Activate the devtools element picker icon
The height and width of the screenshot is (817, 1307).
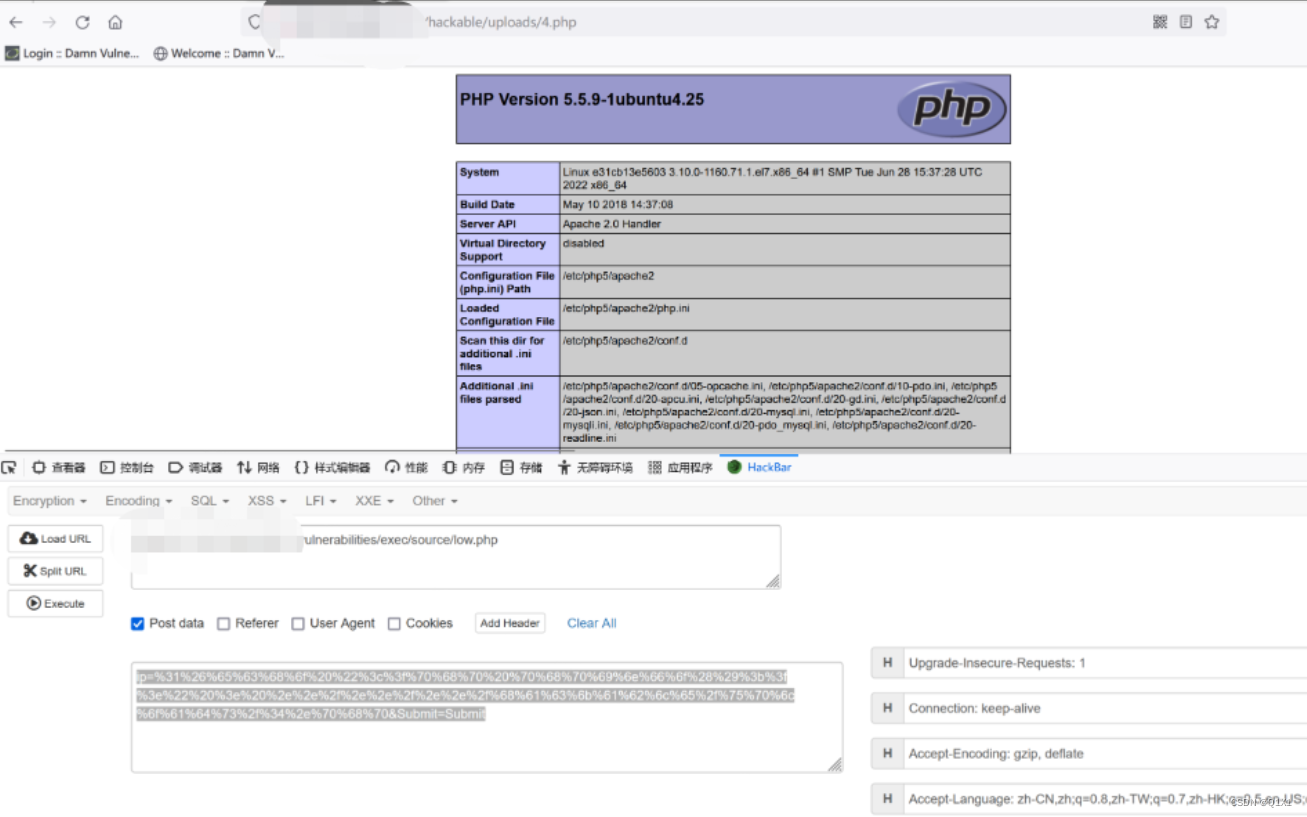pyautogui.click(x=10, y=468)
